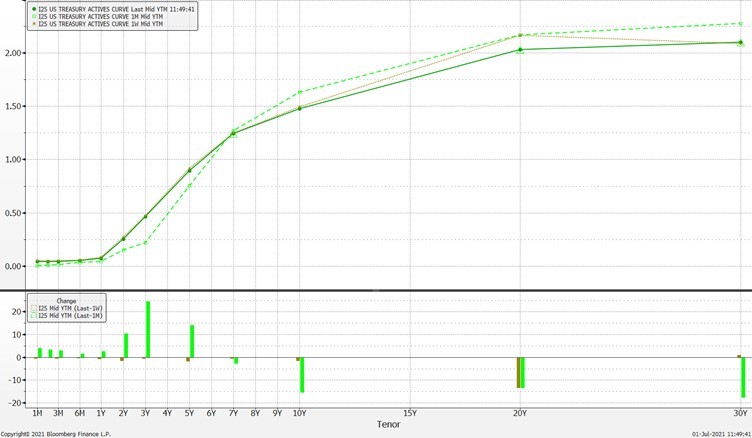Click the 10Y tenor axis label

(300, 412)
